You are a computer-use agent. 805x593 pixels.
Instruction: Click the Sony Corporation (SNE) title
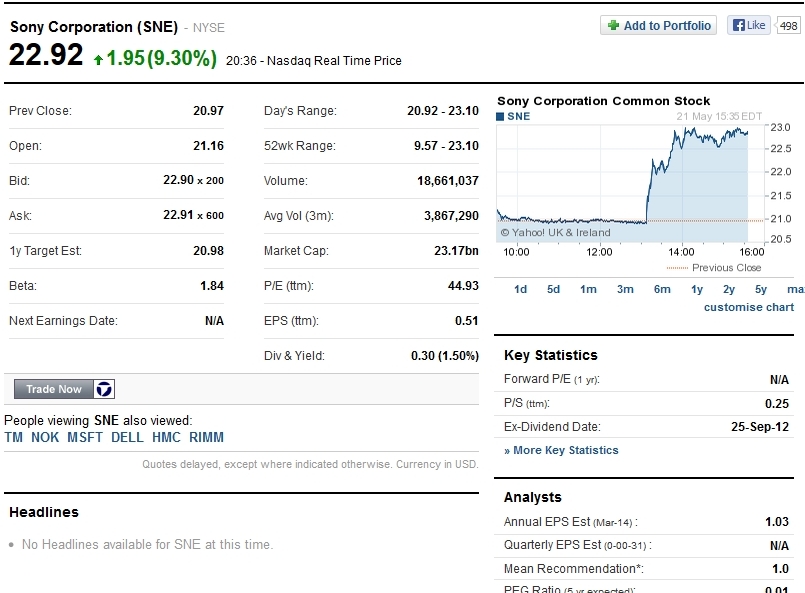pyautogui.click(x=94, y=27)
